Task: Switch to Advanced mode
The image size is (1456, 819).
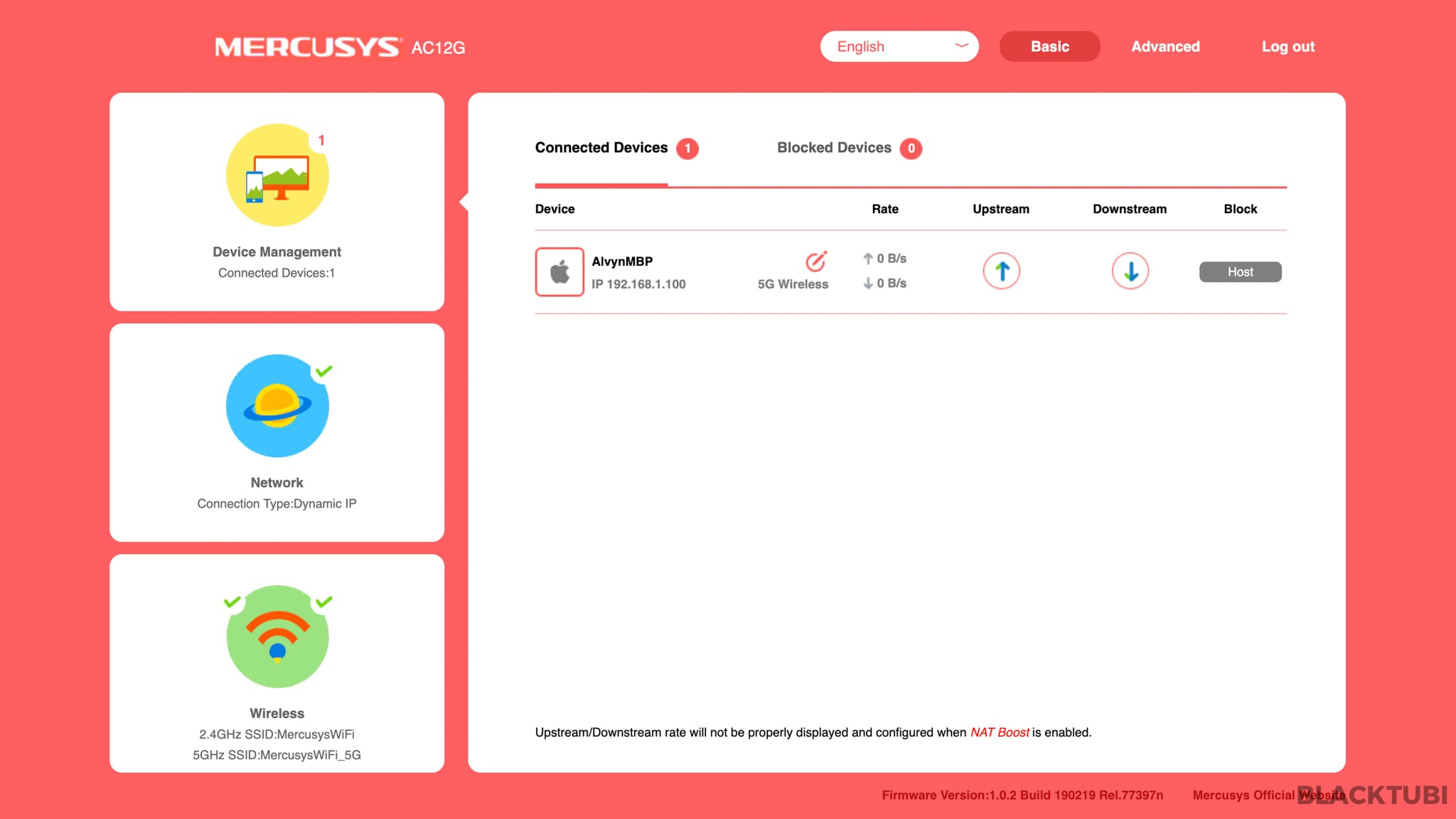Action: click(1165, 46)
